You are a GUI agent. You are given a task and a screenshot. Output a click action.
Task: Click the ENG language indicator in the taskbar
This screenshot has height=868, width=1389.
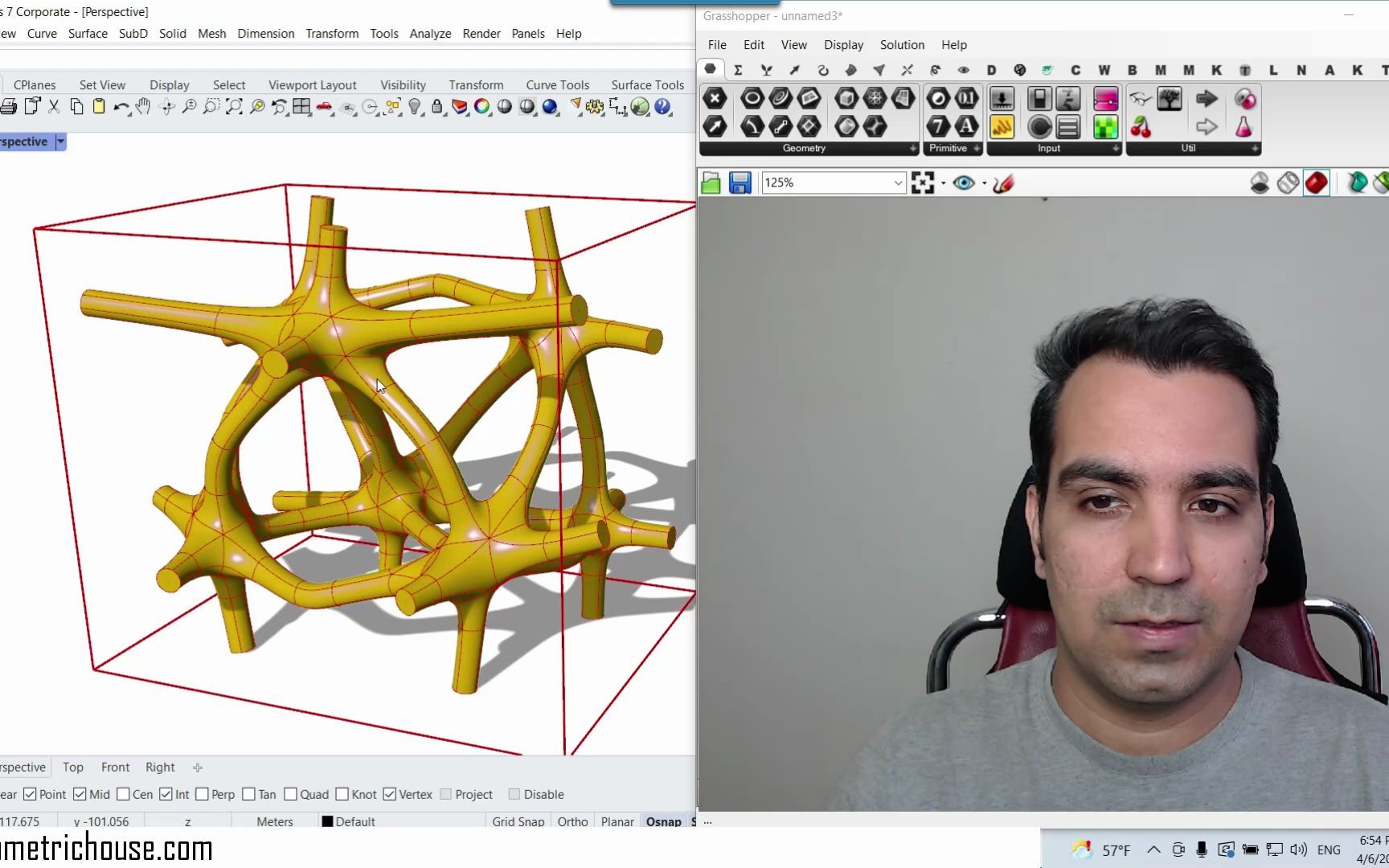tap(1329, 850)
